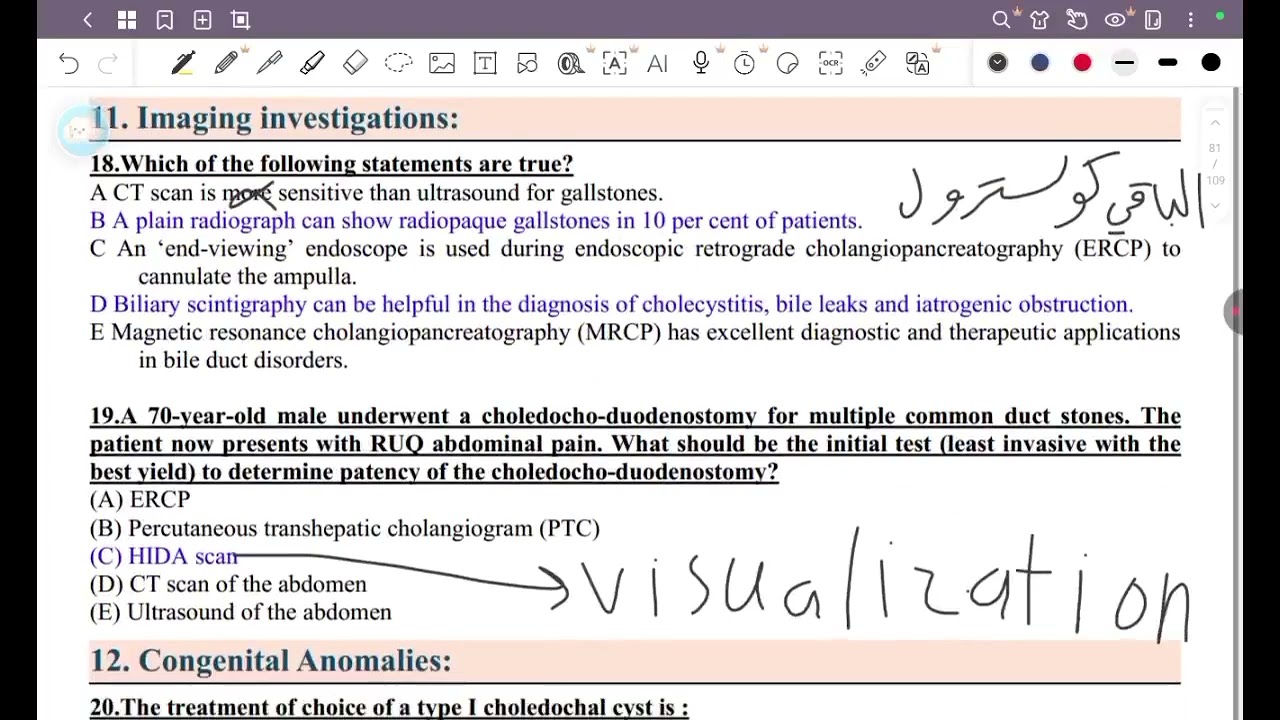Choose the red pen color
Image resolution: width=1280 pixels, height=720 pixels.
click(x=1082, y=63)
